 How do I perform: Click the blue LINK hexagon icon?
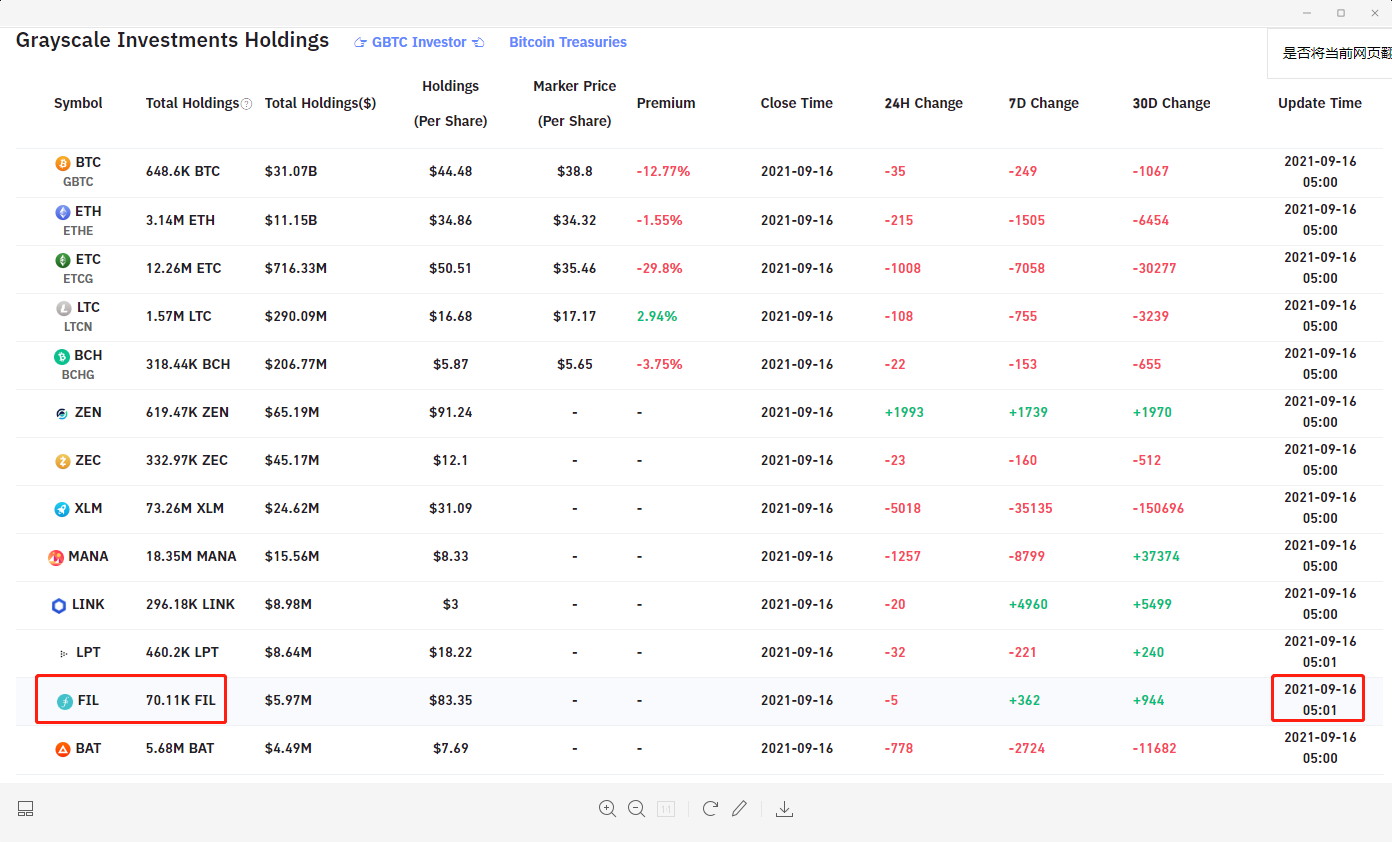click(59, 605)
